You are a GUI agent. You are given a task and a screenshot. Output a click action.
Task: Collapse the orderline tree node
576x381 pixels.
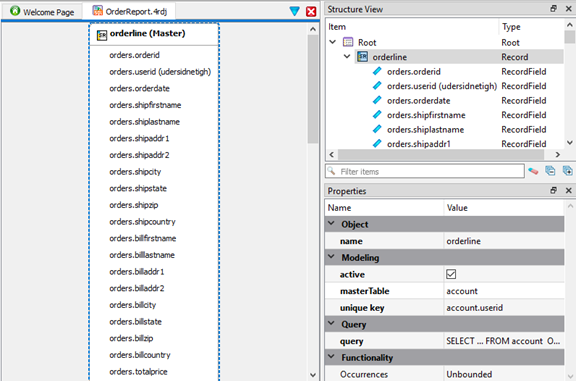point(347,57)
